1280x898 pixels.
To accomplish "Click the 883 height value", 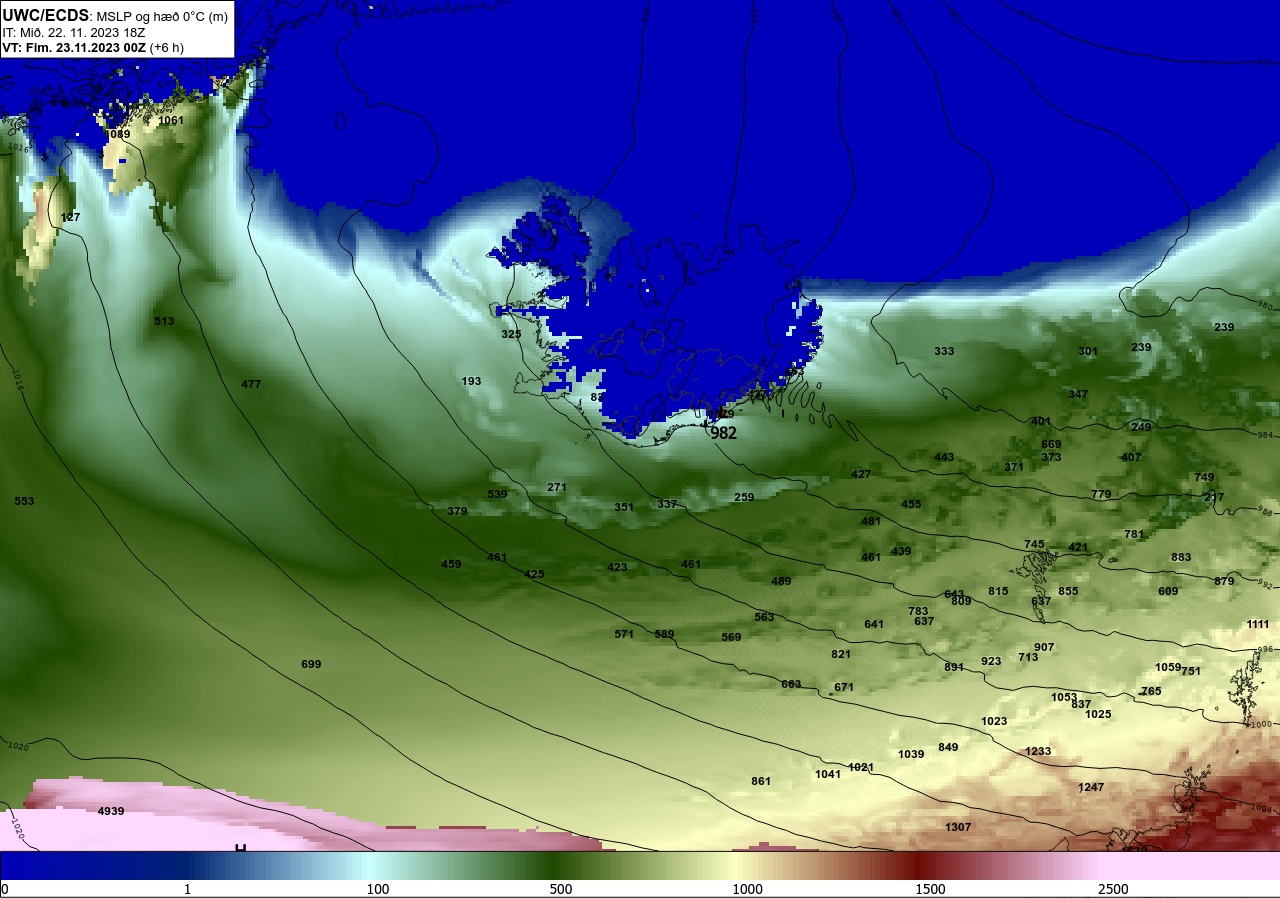I will click(1181, 557).
